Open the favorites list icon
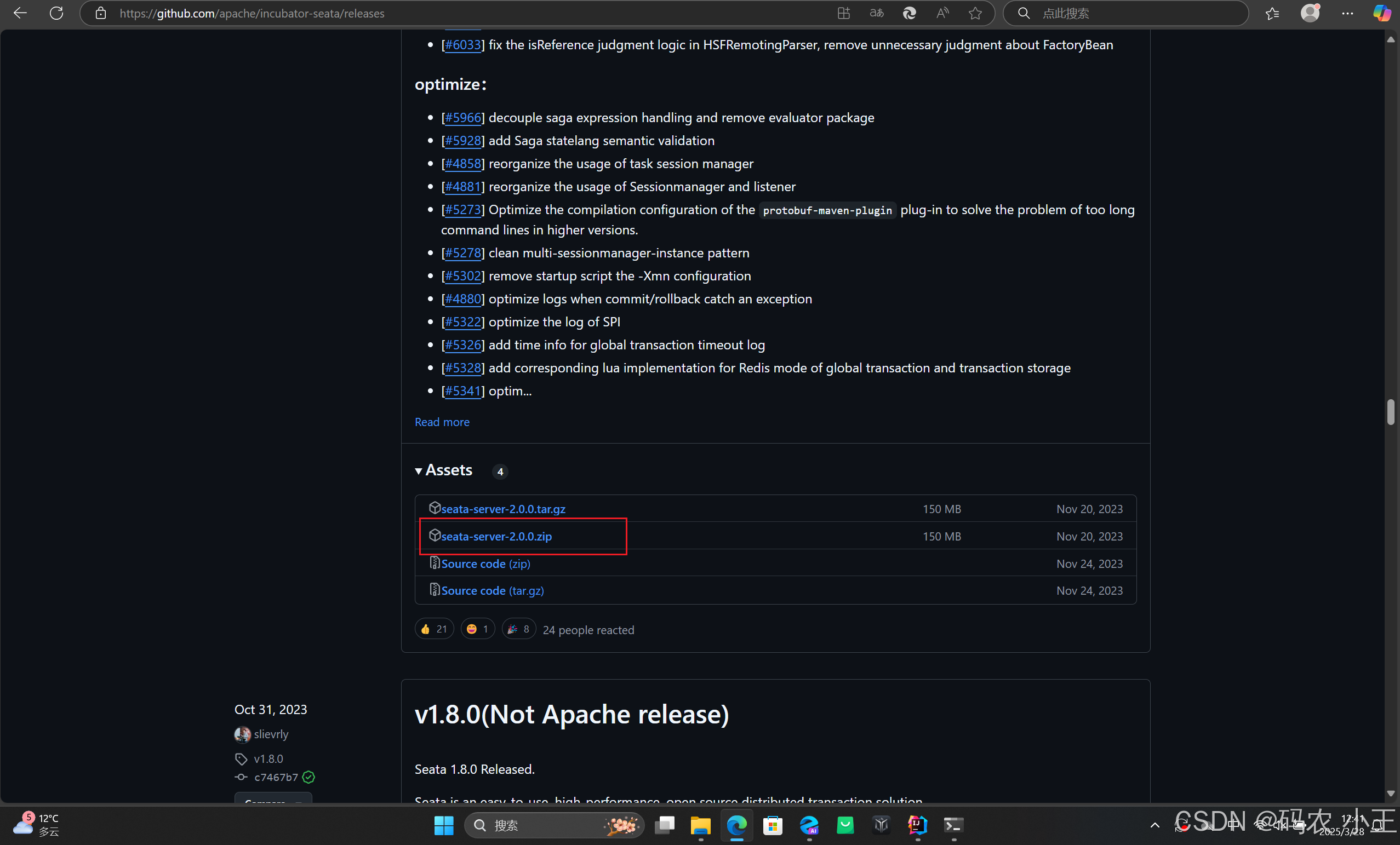Viewport: 1400px width, 845px height. coord(1272,13)
